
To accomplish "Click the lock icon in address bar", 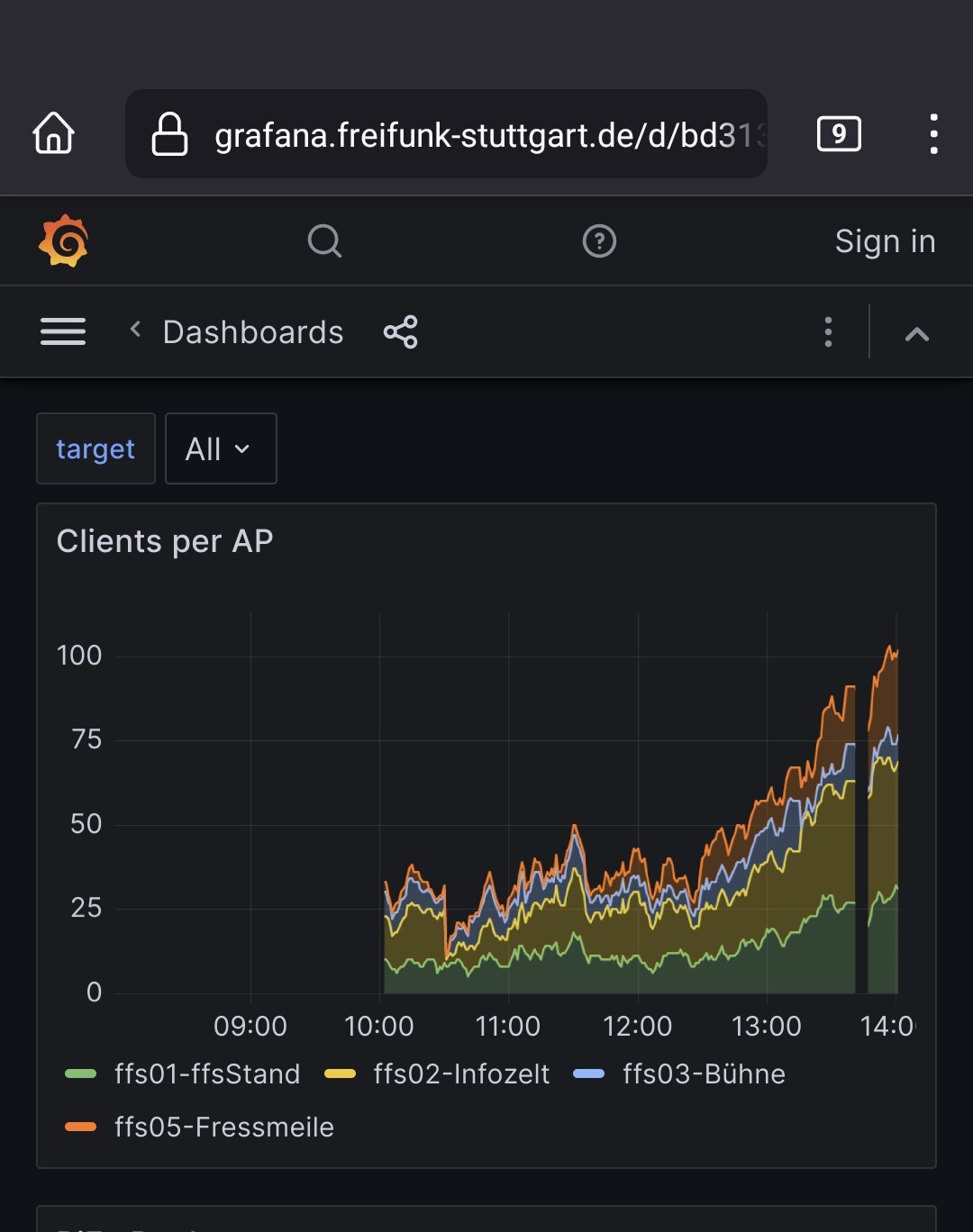I will pyautogui.click(x=169, y=134).
